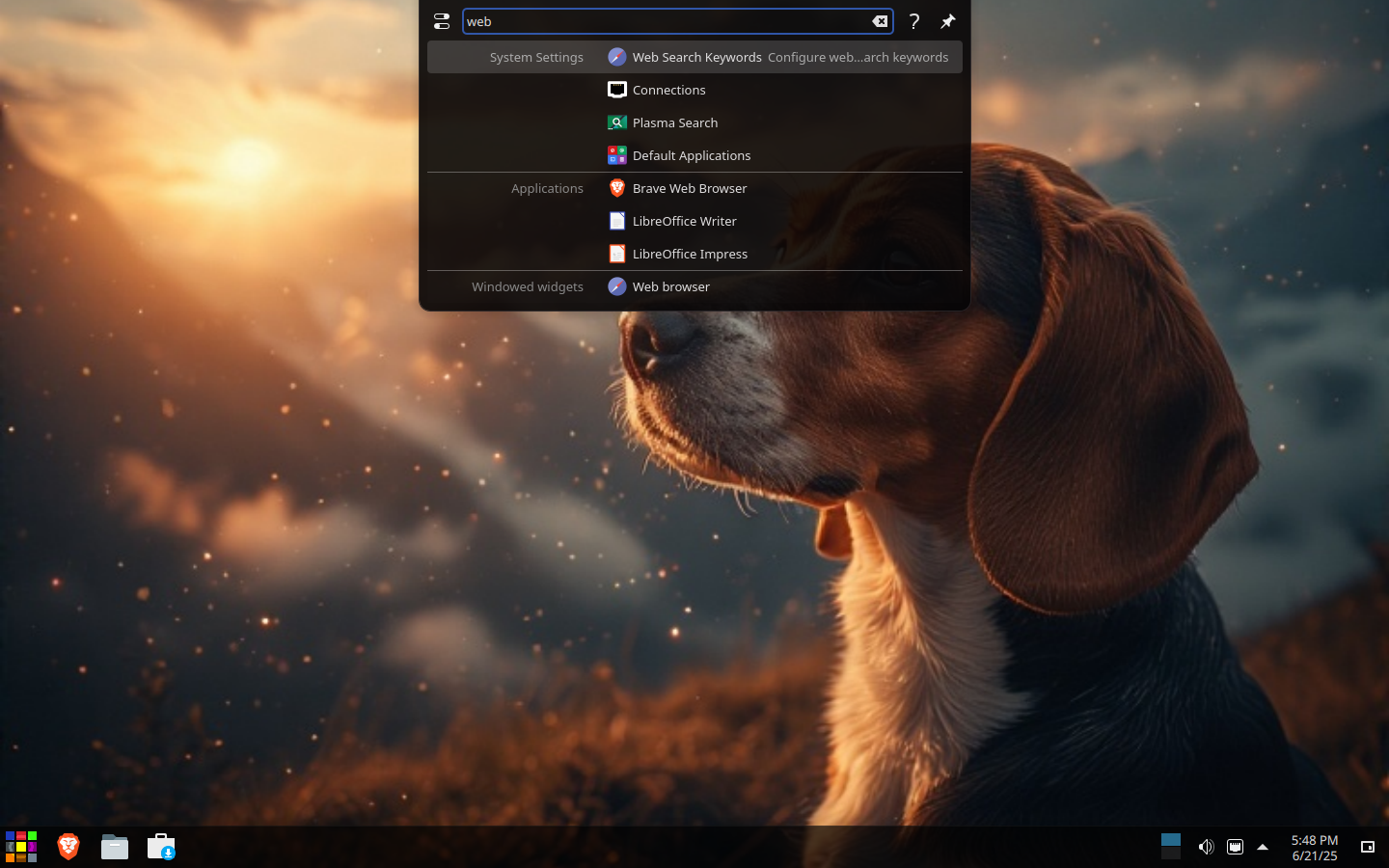Launch LibreOffice Impress from results
Screen dimensions: 1389x868
point(694,254)
